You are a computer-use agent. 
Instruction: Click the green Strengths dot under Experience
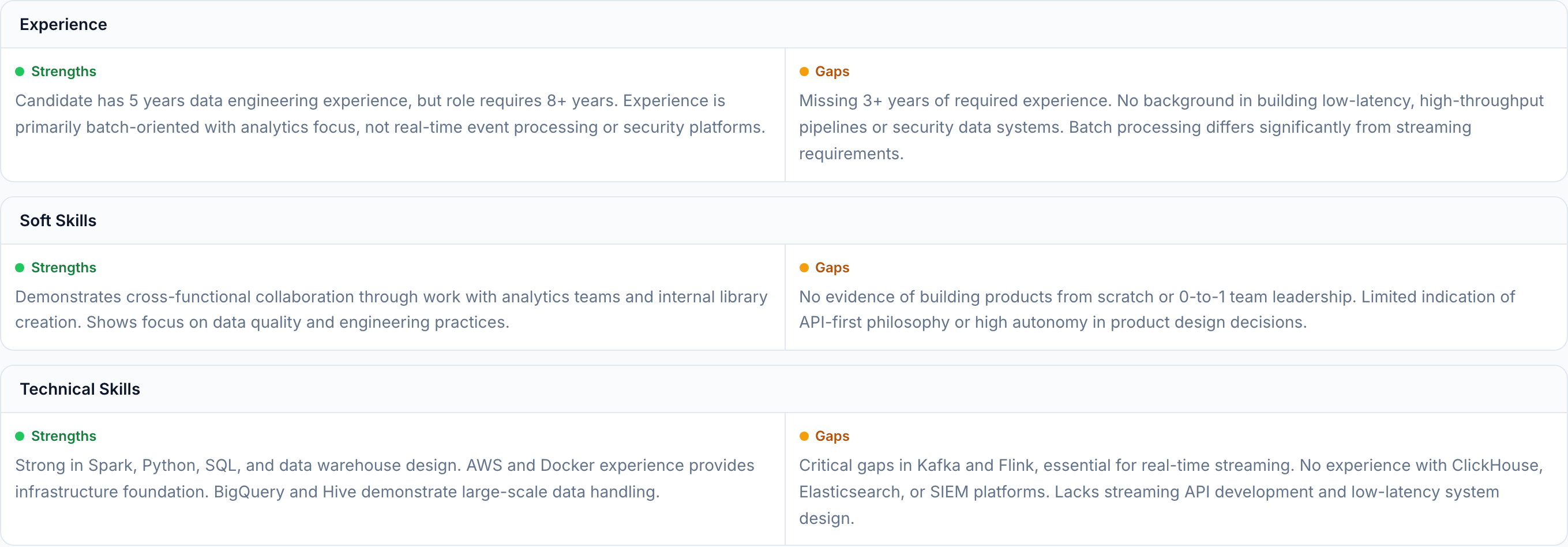click(20, 72)
